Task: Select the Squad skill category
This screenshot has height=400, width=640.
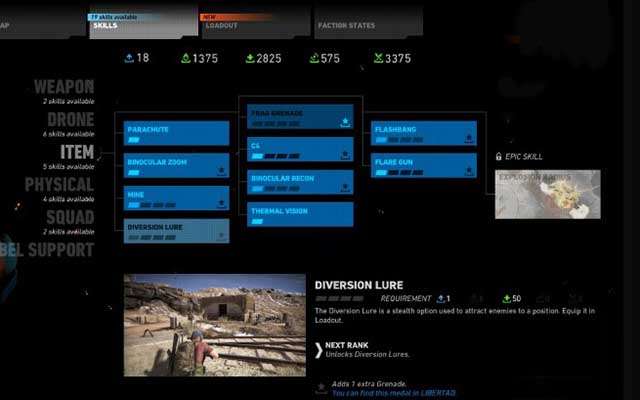Action: 70,217
